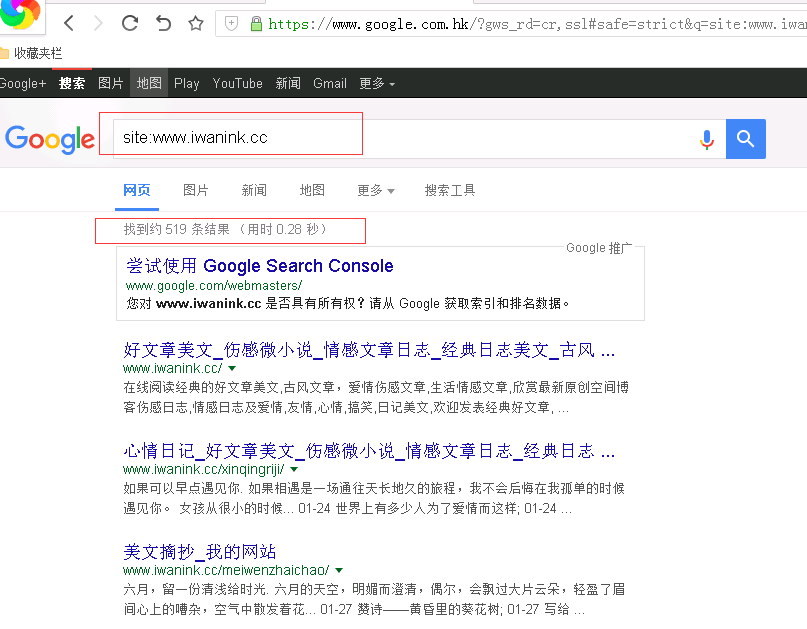Open 尝试使用 Google Search Console link
This screenshot has width=807, height=629.
pos(260,266)
